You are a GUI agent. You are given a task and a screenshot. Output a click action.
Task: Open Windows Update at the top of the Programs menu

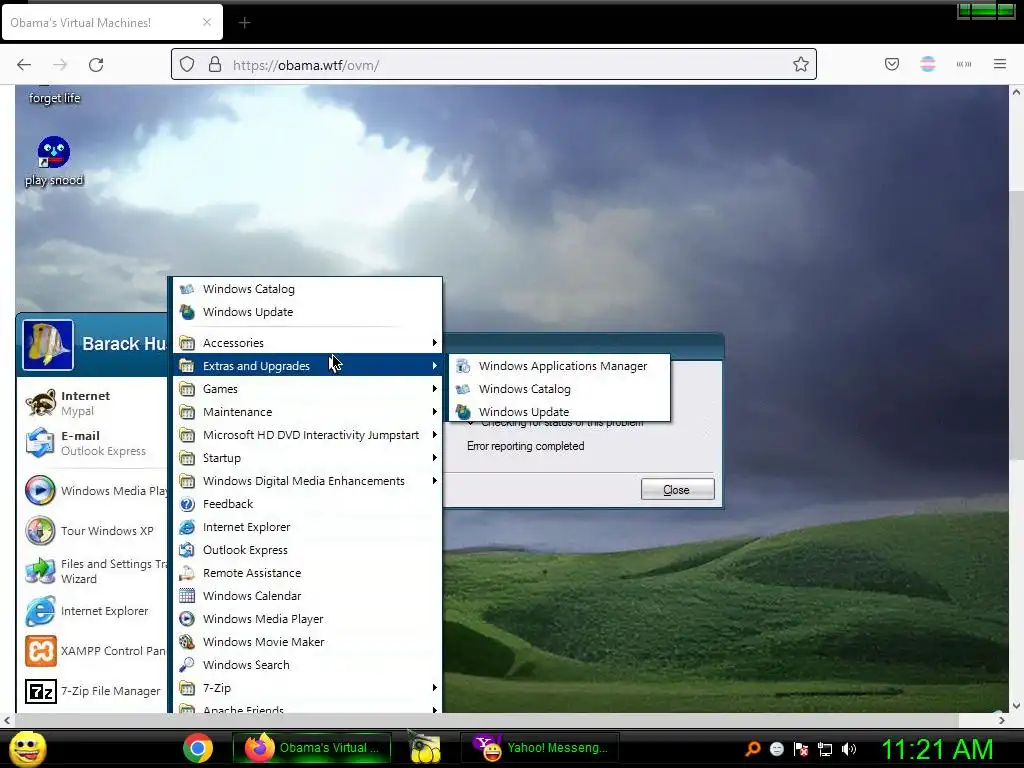coord(248,312)
